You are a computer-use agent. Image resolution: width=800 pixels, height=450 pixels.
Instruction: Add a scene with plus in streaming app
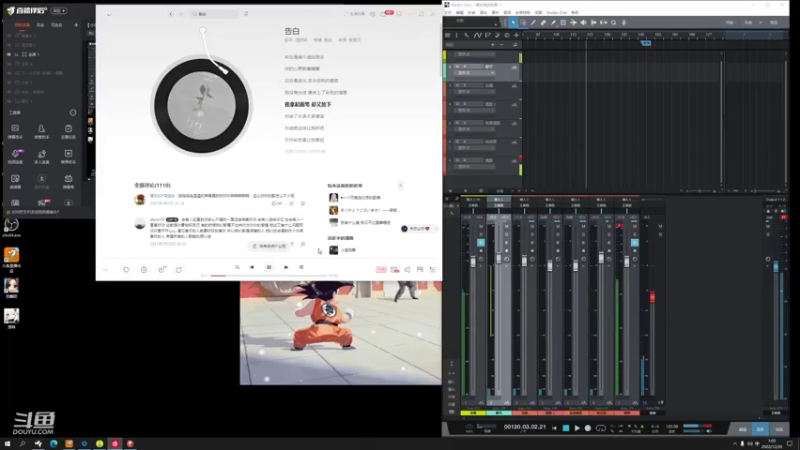coord(76,25)
